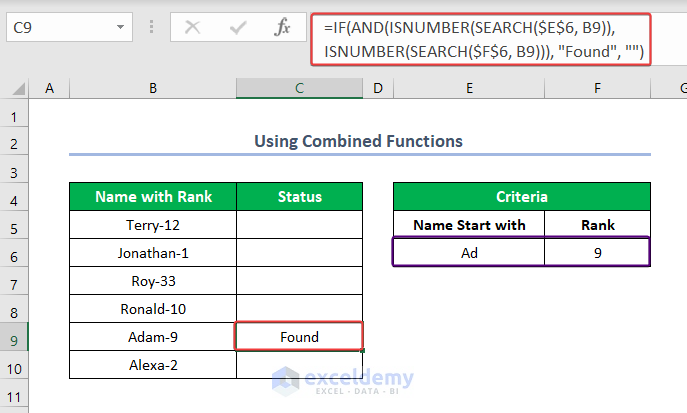Select the 'Roy-33' cell
Image resolution: width=687 pixels, height=413 pixels.
(x=153, y=281)
